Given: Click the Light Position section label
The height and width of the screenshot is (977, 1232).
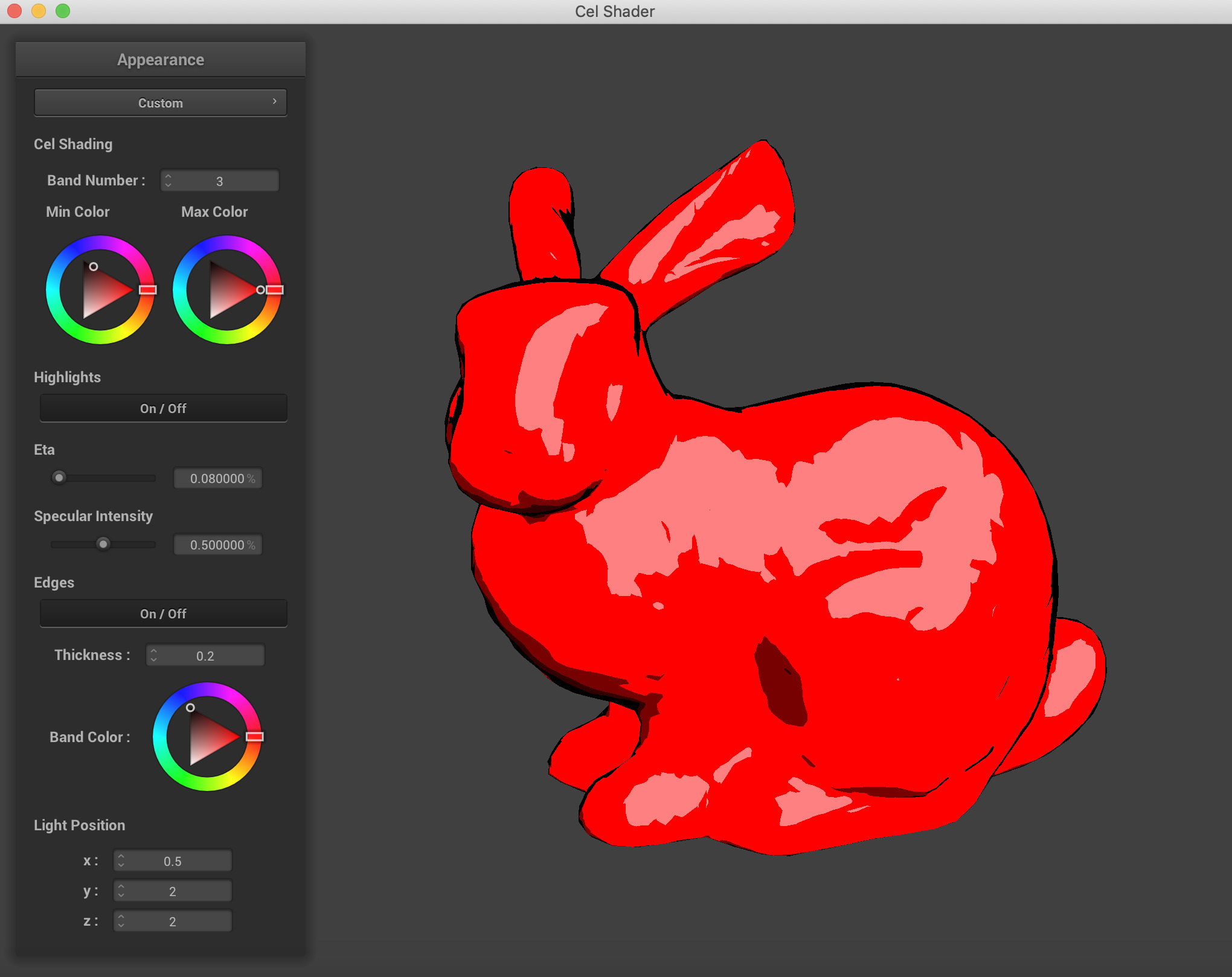Looking at the screenshot, I should coord(80,825).
